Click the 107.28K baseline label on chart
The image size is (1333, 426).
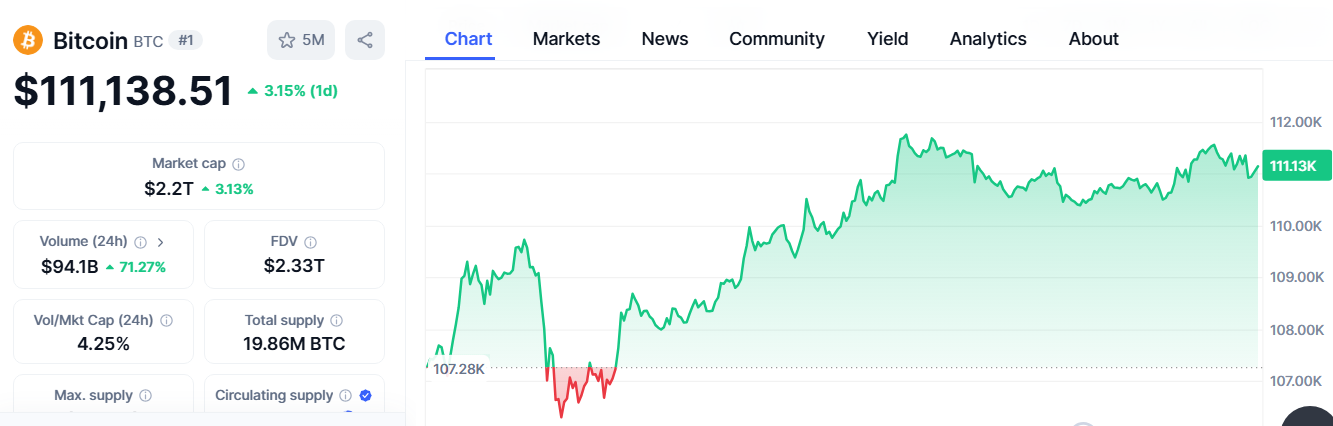(x=459, y=369)
